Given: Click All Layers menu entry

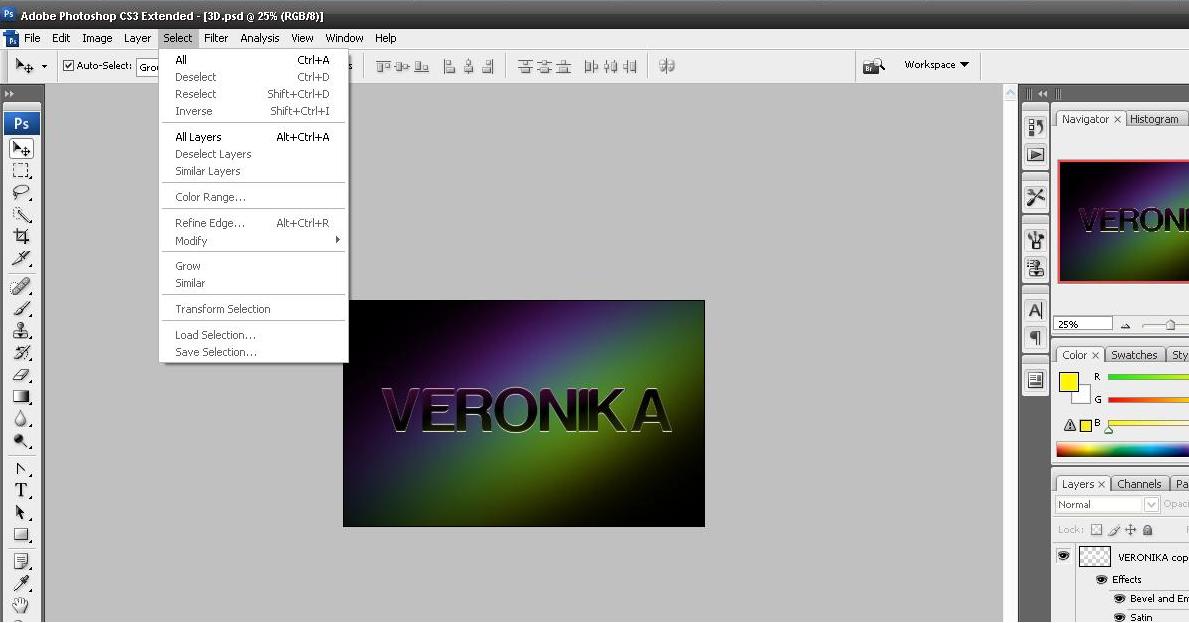Looking at the screenshot, I should tap(198, 137).
